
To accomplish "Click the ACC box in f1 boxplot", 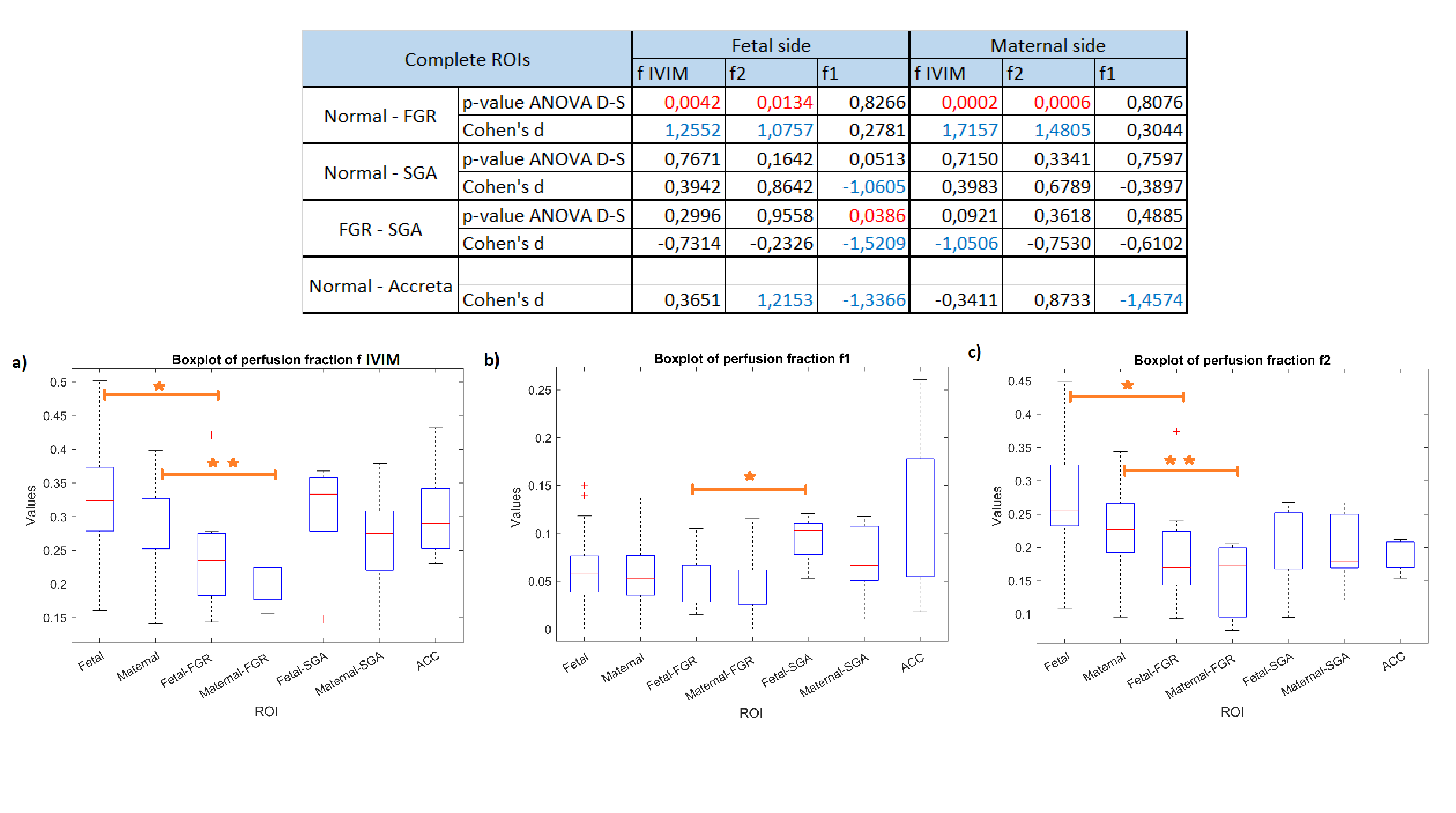I will 920,517.
